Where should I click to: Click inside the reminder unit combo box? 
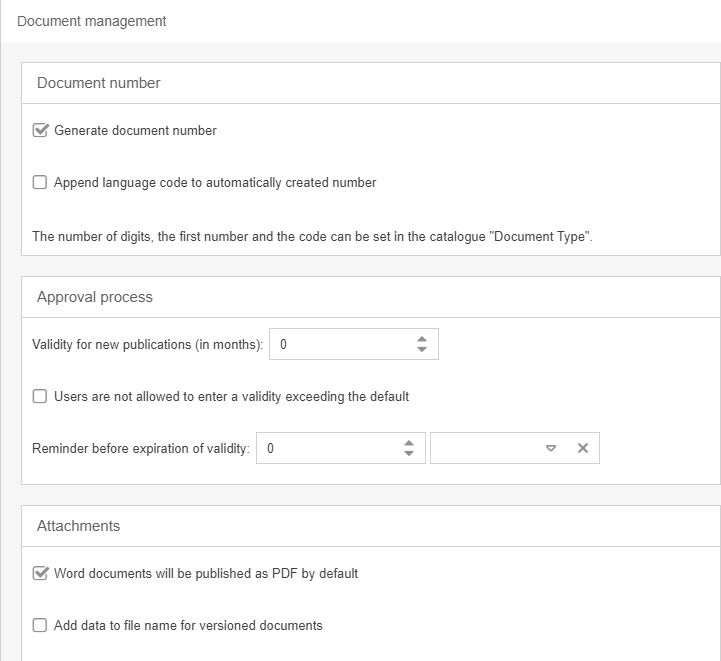[485, 448]
